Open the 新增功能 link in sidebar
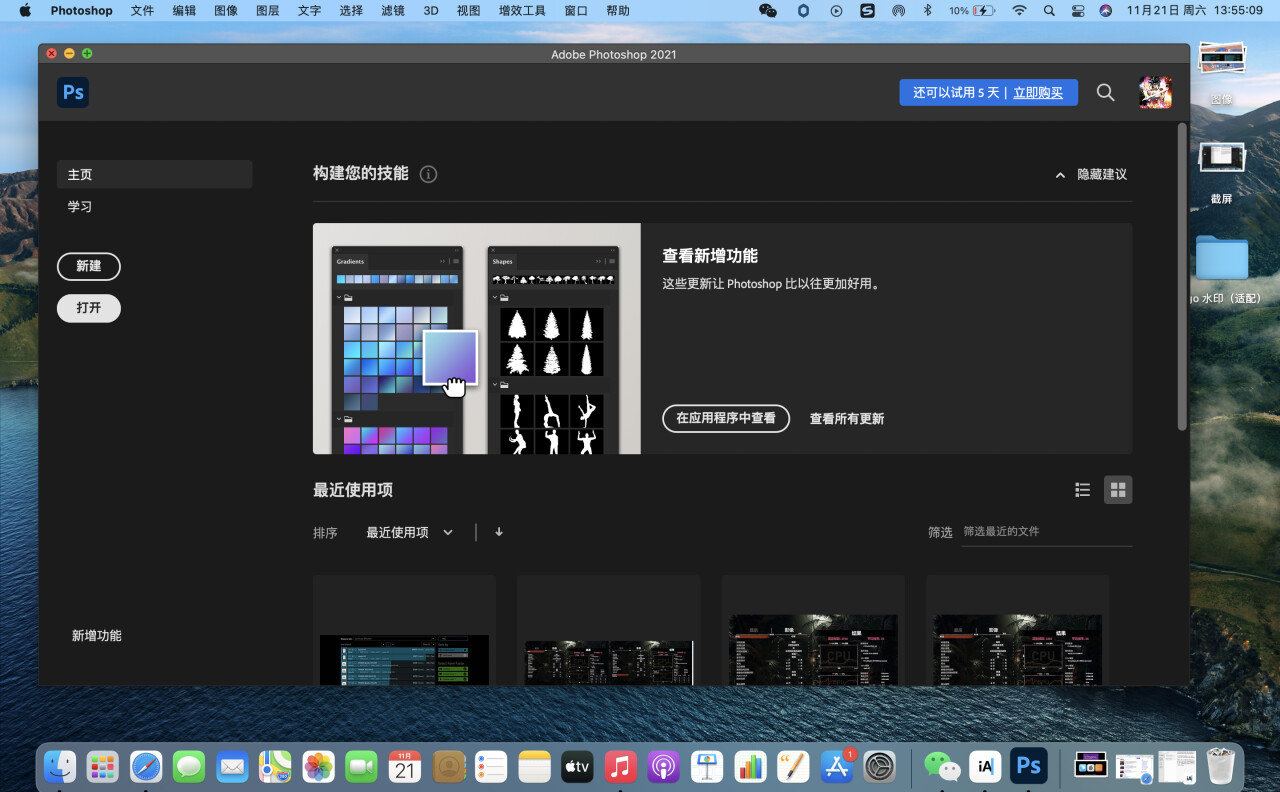Screen dimensions: 1280x792 point(97,636)
